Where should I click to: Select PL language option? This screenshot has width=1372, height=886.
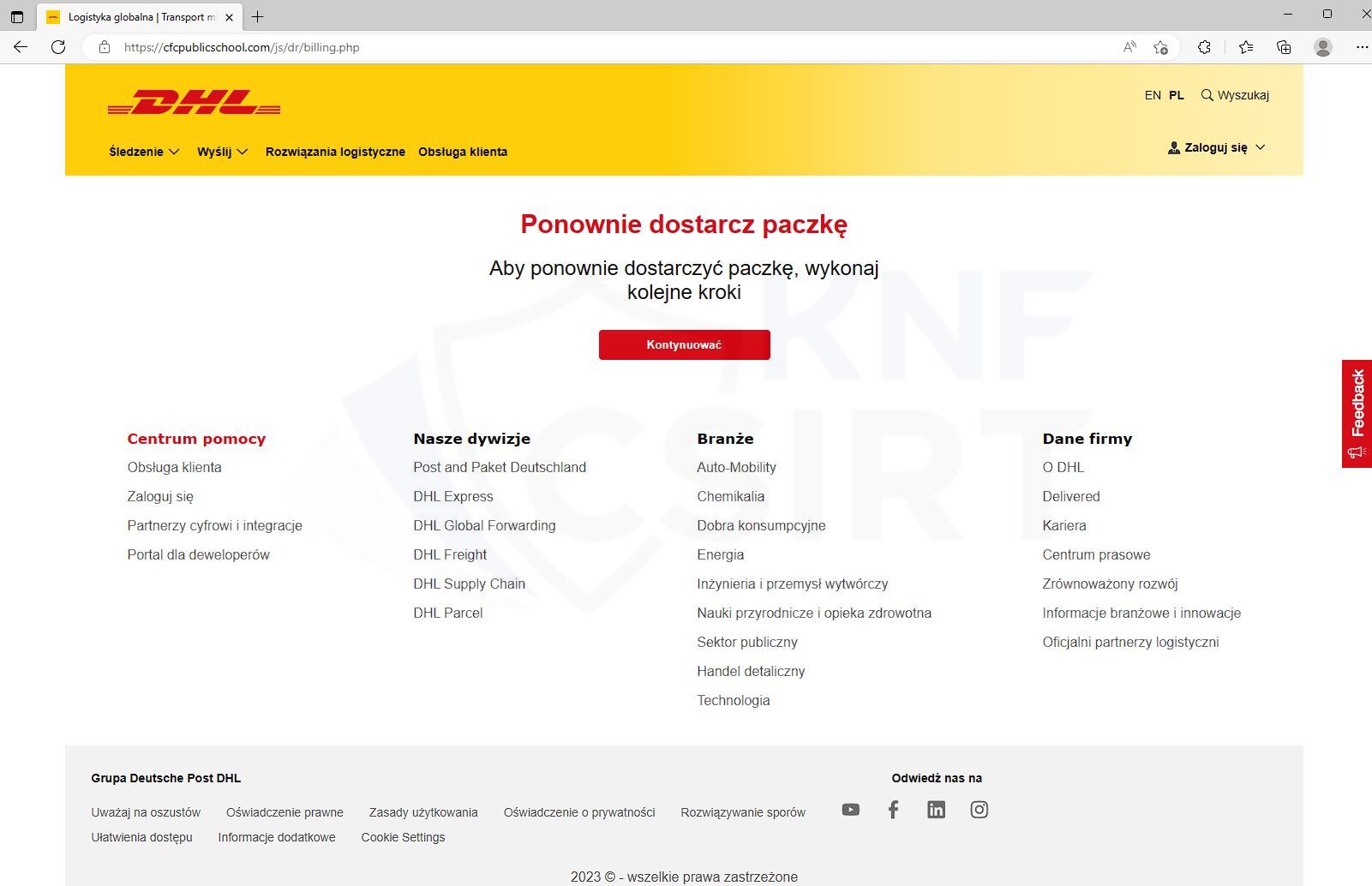[1176, 95]
